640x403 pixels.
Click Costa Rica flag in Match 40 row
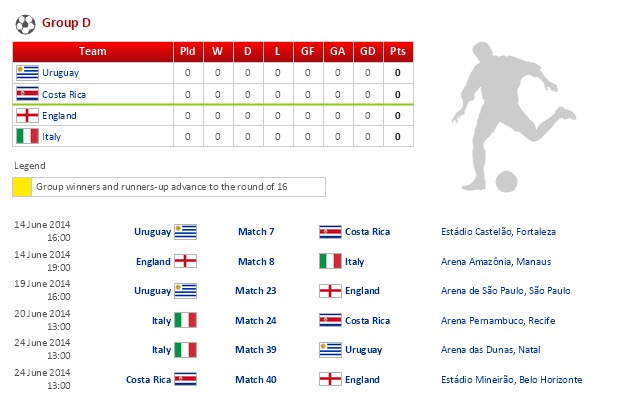coord(185,380)
